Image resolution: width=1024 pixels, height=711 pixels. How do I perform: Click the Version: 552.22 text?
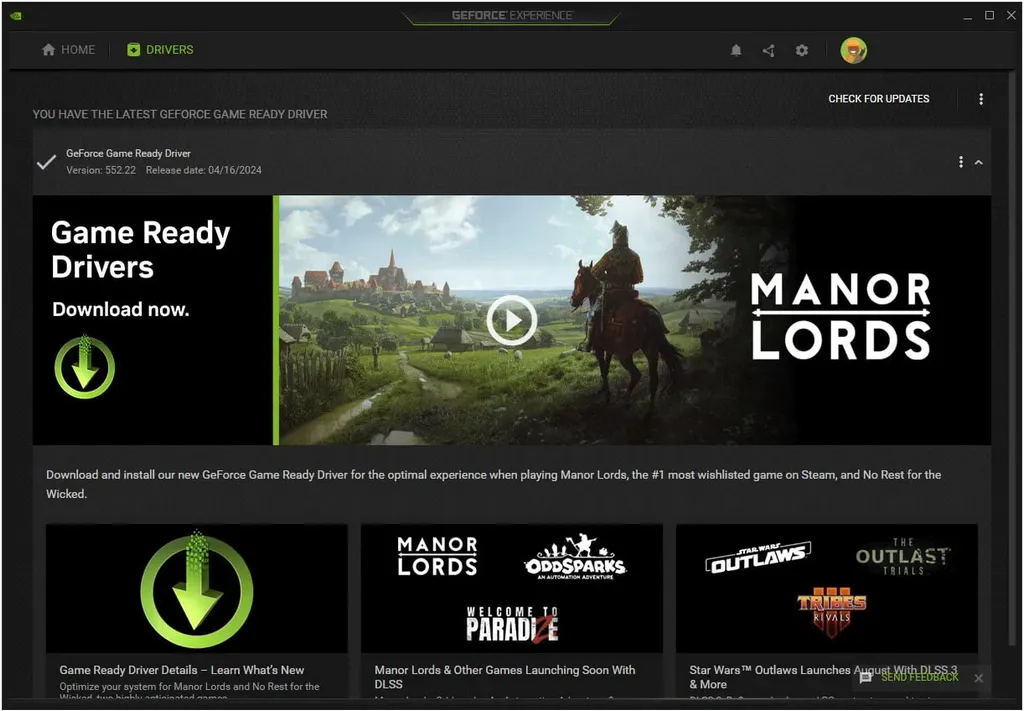101,170
